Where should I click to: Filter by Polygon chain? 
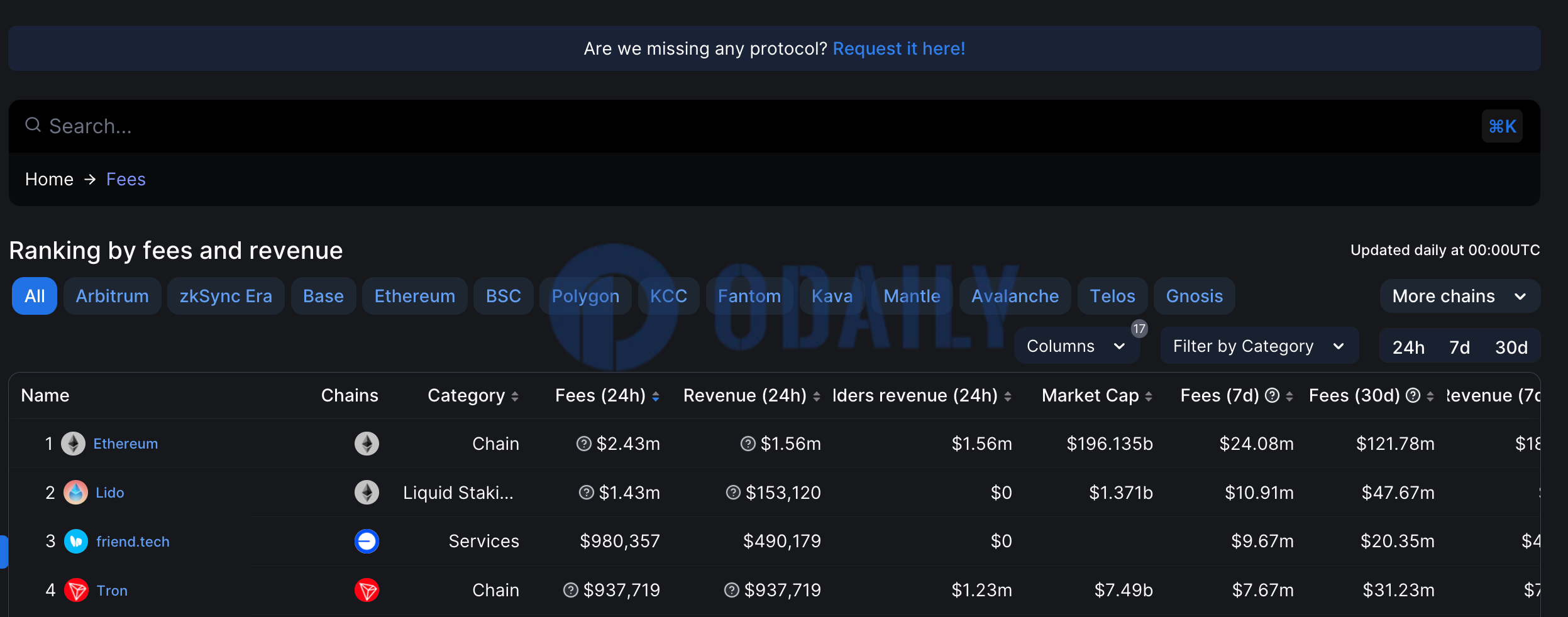586,296
